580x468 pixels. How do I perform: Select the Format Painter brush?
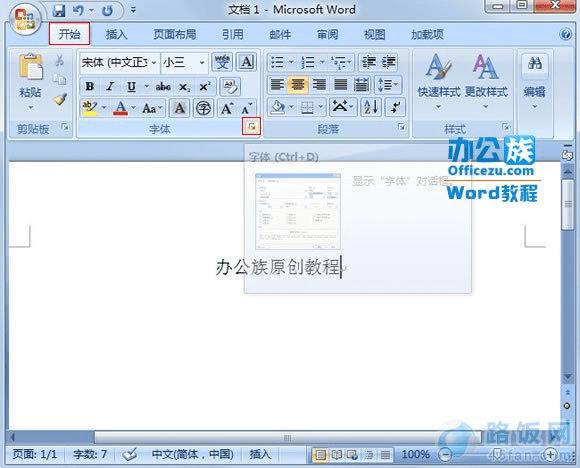[60, 99]
